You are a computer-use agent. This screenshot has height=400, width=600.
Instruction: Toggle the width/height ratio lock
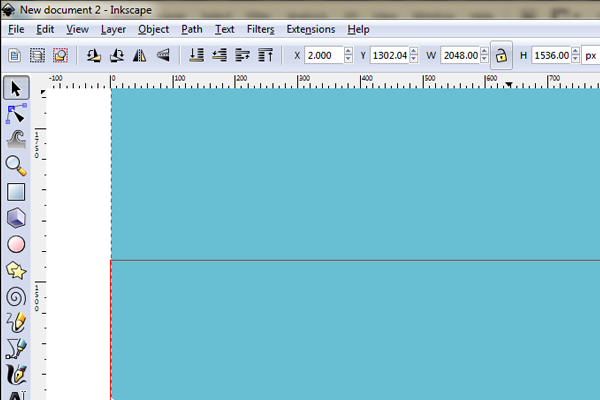[x=501, y=56]
